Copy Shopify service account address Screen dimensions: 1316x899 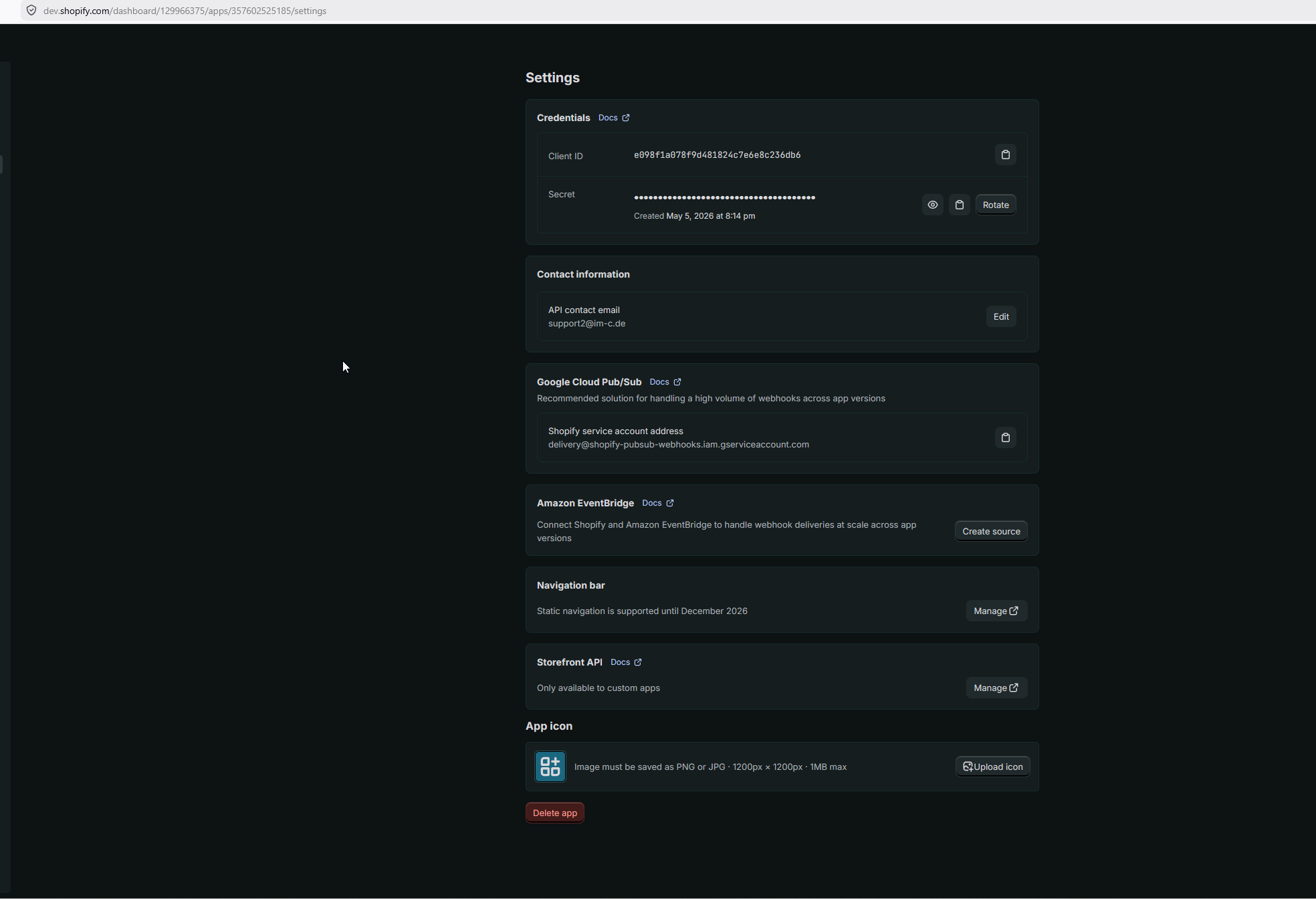click(1005, 437)
